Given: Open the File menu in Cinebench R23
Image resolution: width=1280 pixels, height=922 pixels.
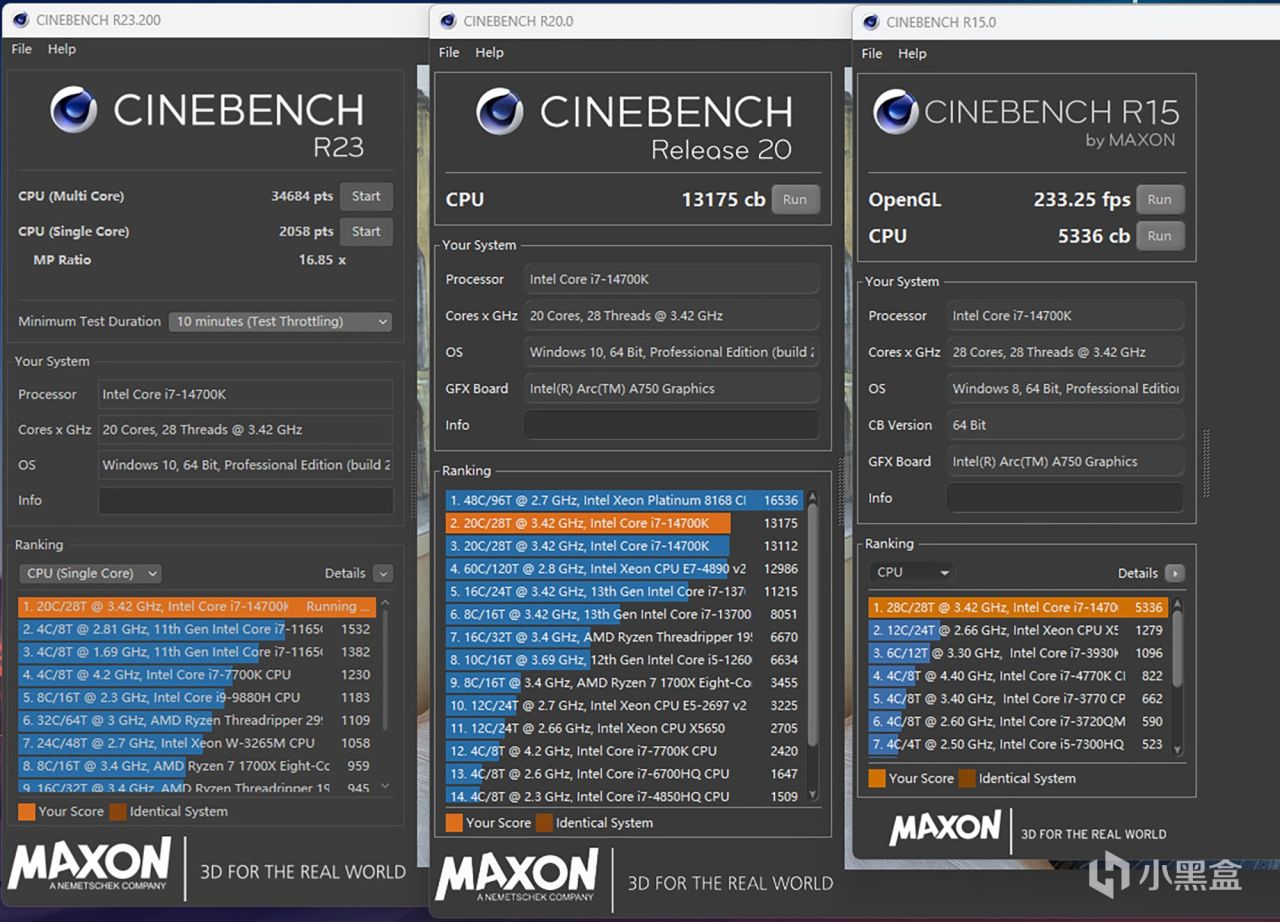Looking at the screenshot, I should (21, 49).
